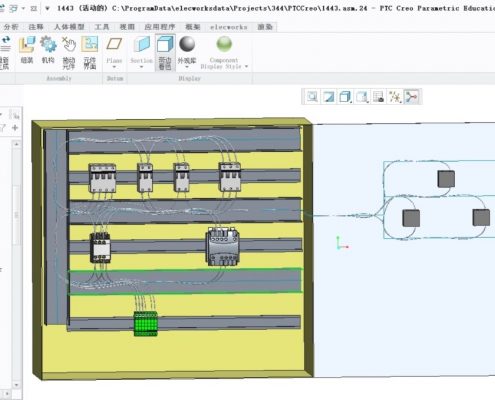
Task: Open the saved orientations cube icon
Action: click(x=345, y=97)
